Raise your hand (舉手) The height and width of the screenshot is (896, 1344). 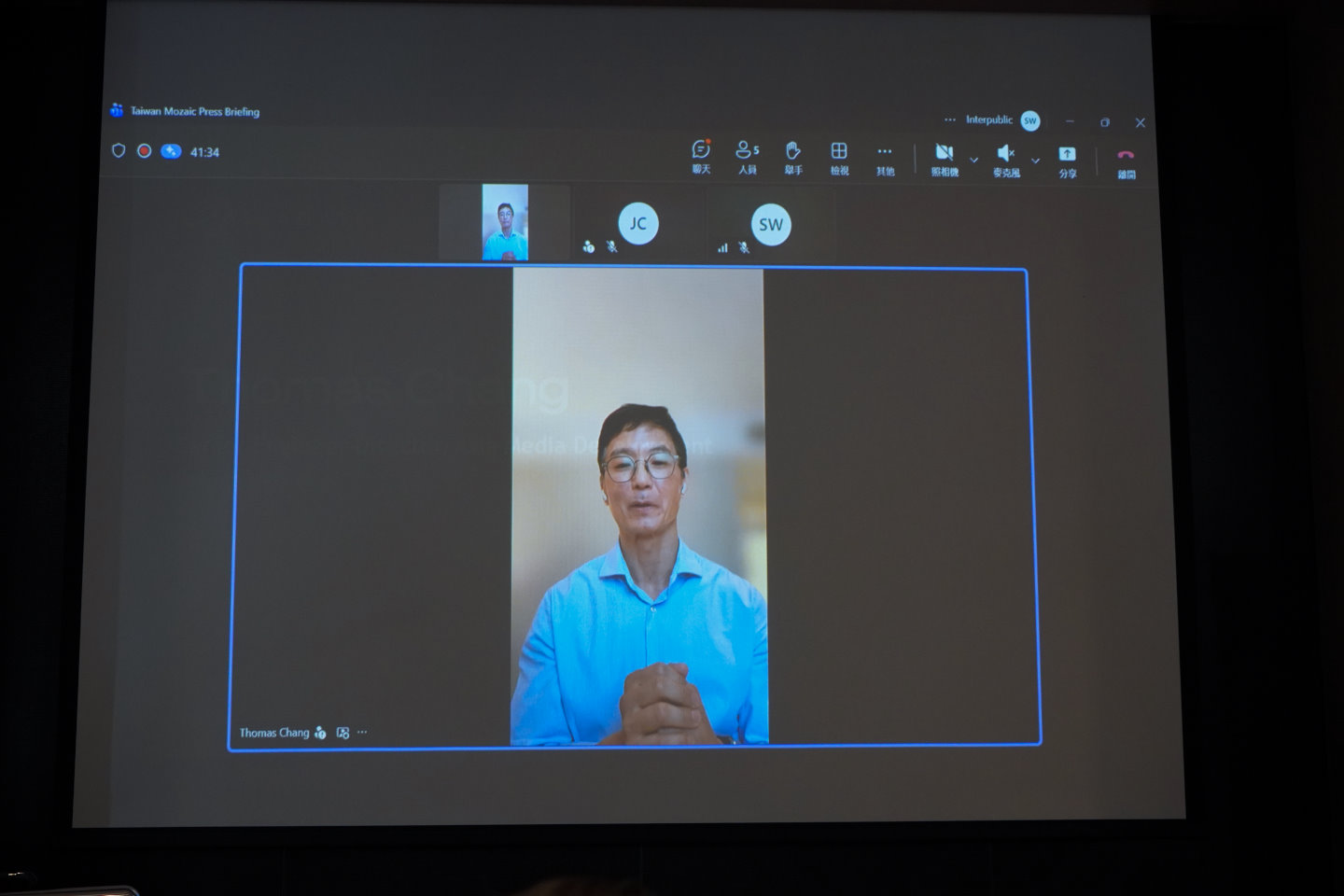[x=792, y=156]
